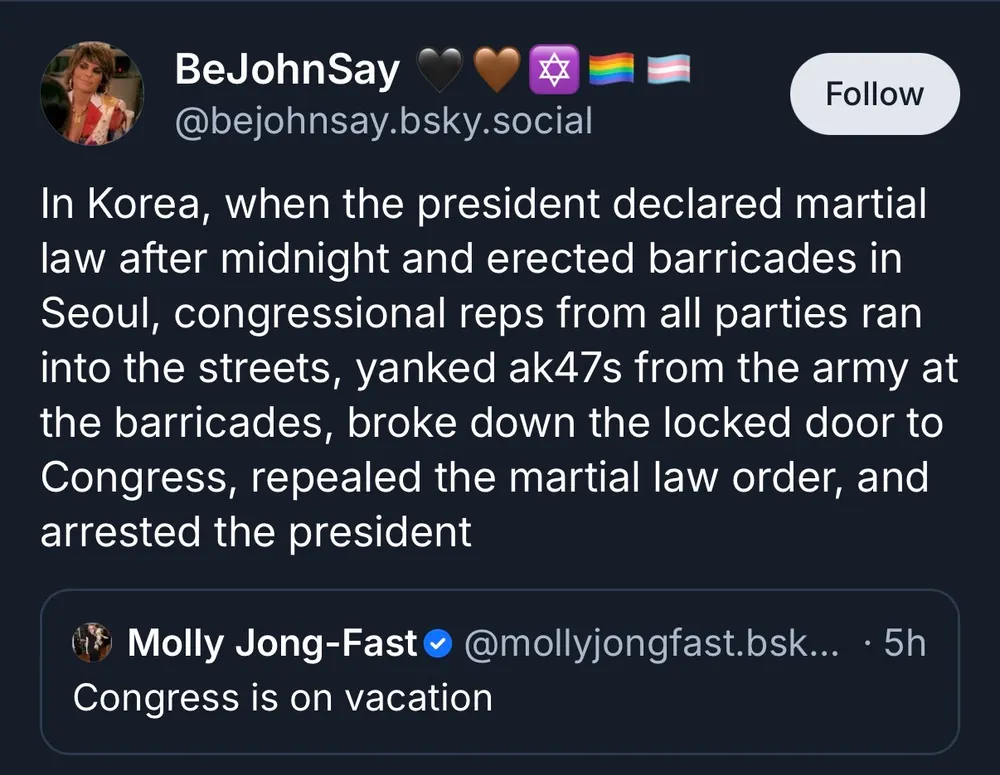
Task: Open the @bejohnsay.bsky.social handle link
Action: click(x=384, y=121)
